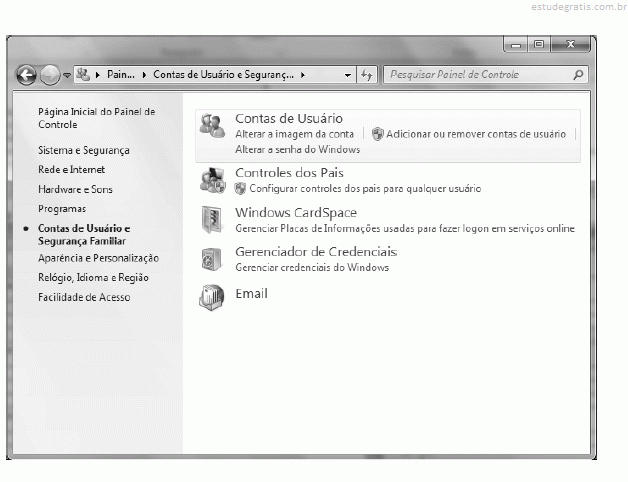
Task: Click Gerenciar credenciais do Windows
Action: pos(312,268)
